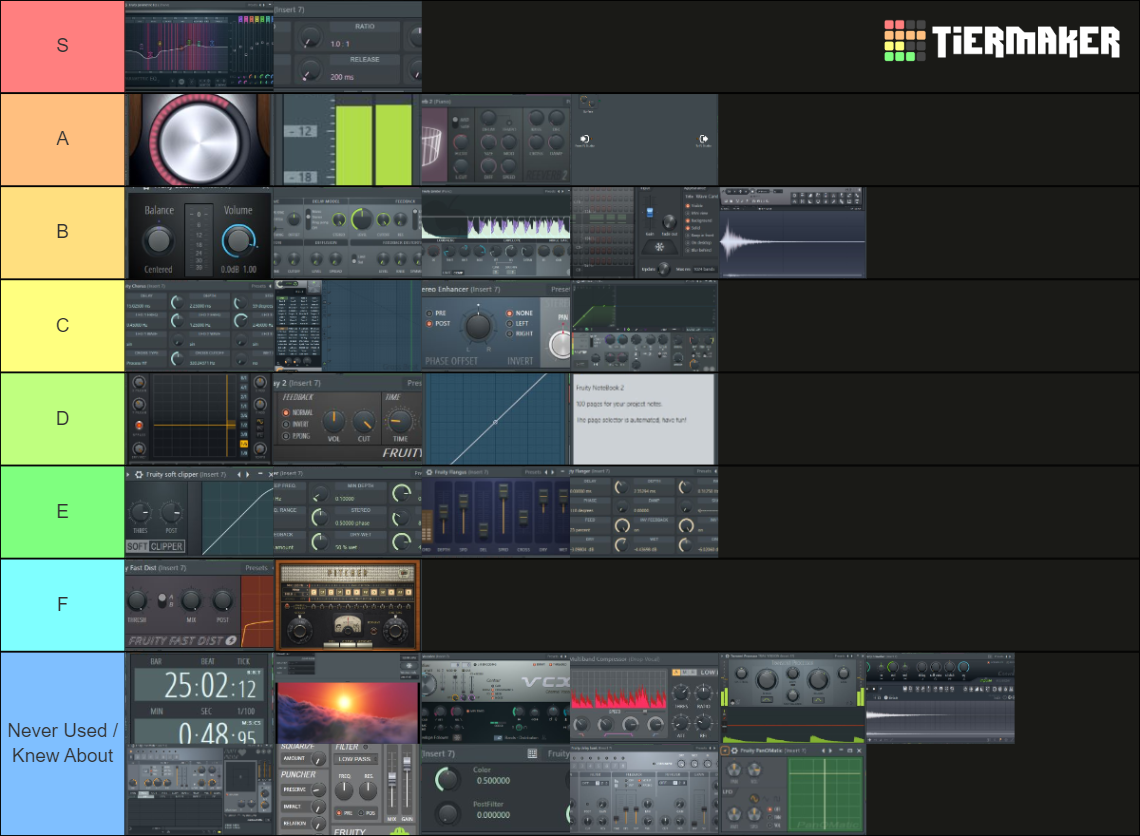The height and width of the screenshot is (836, 1140).
Task: Open the Presets dropdown on Fruity Flanger
Action: coord(703,471)
